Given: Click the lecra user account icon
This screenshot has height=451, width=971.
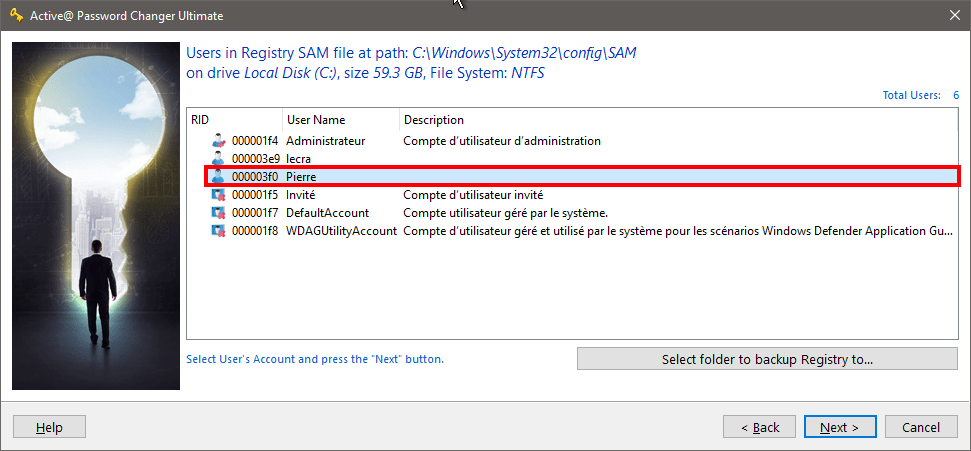Looking at the screenshot, I should (218, 159).
